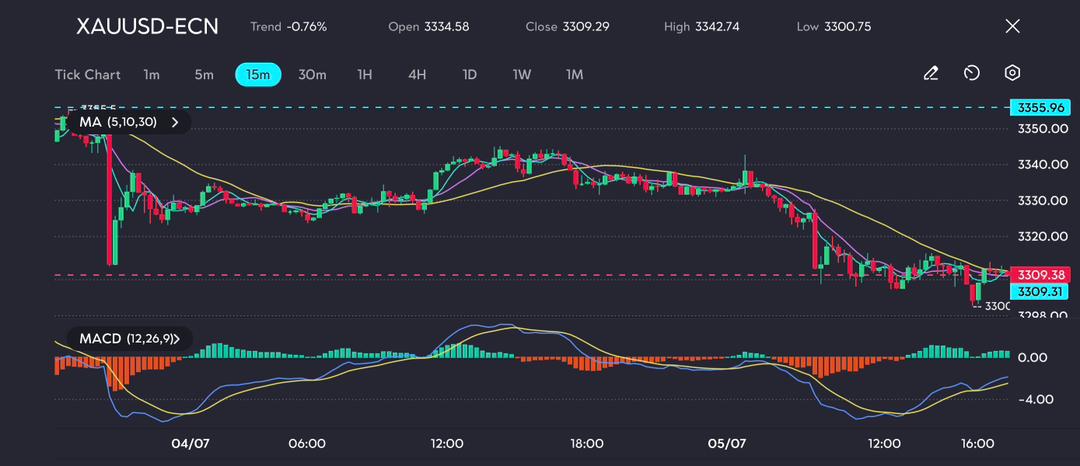1080x466 pixels.
Task: Click the red 3309.38 price tag
Action: point(1040,274)
